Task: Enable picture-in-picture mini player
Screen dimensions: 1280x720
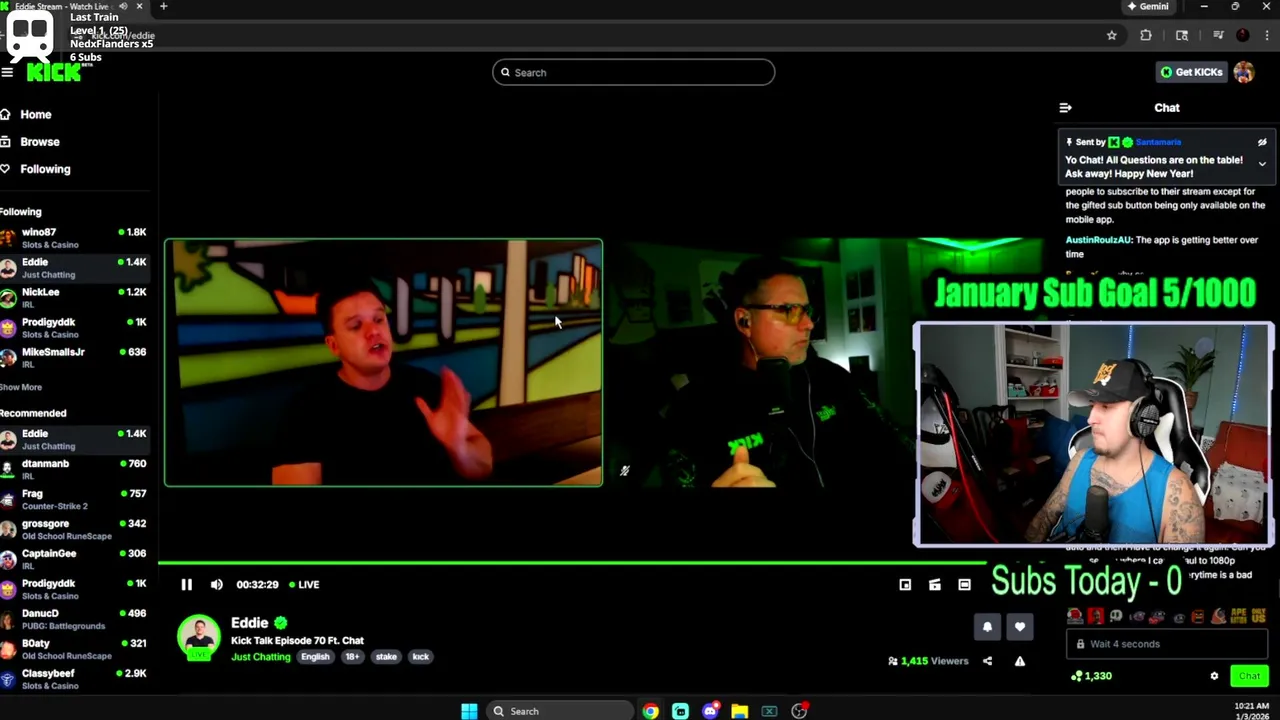Action: 905,585
